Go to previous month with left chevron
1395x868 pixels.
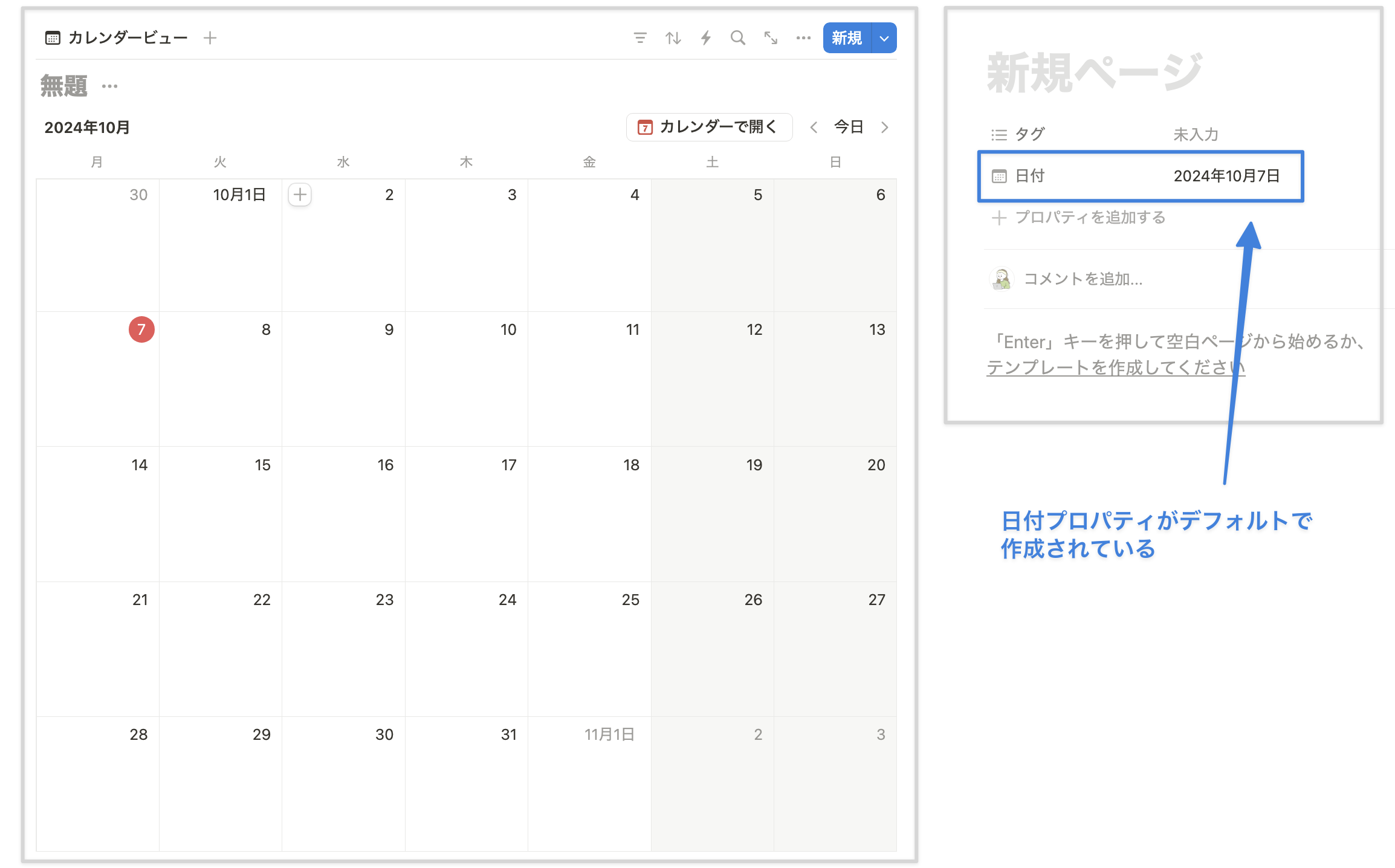[x=814, y=127]
